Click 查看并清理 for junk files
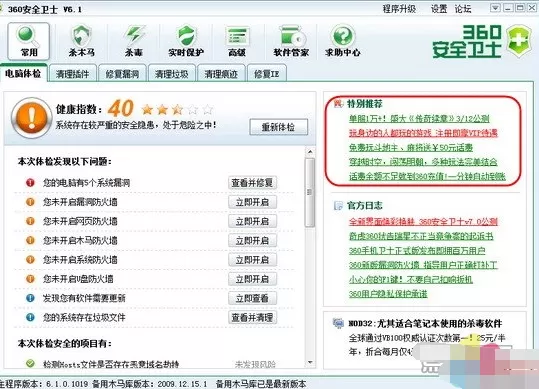Viewport: 539px width, 389px height. (252, 318)
